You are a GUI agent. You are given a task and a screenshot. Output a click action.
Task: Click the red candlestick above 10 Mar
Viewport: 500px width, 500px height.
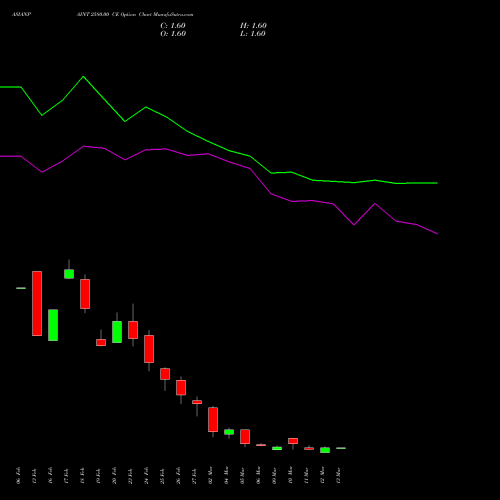click(293, 441)
